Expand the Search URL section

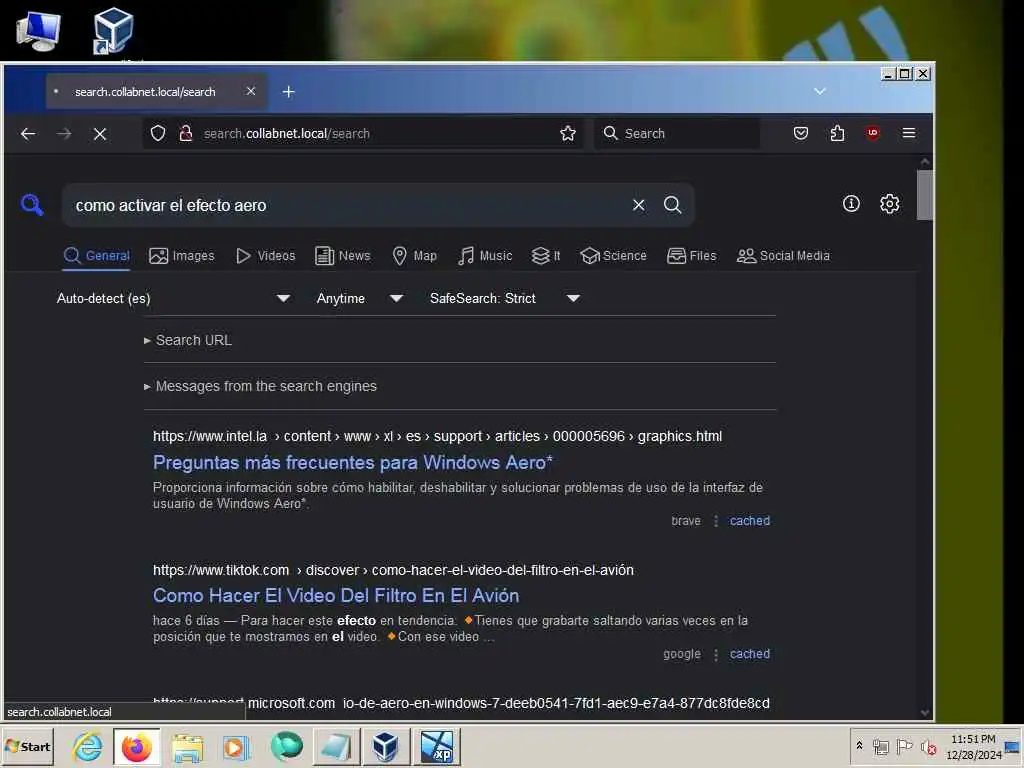click(187, 340)
